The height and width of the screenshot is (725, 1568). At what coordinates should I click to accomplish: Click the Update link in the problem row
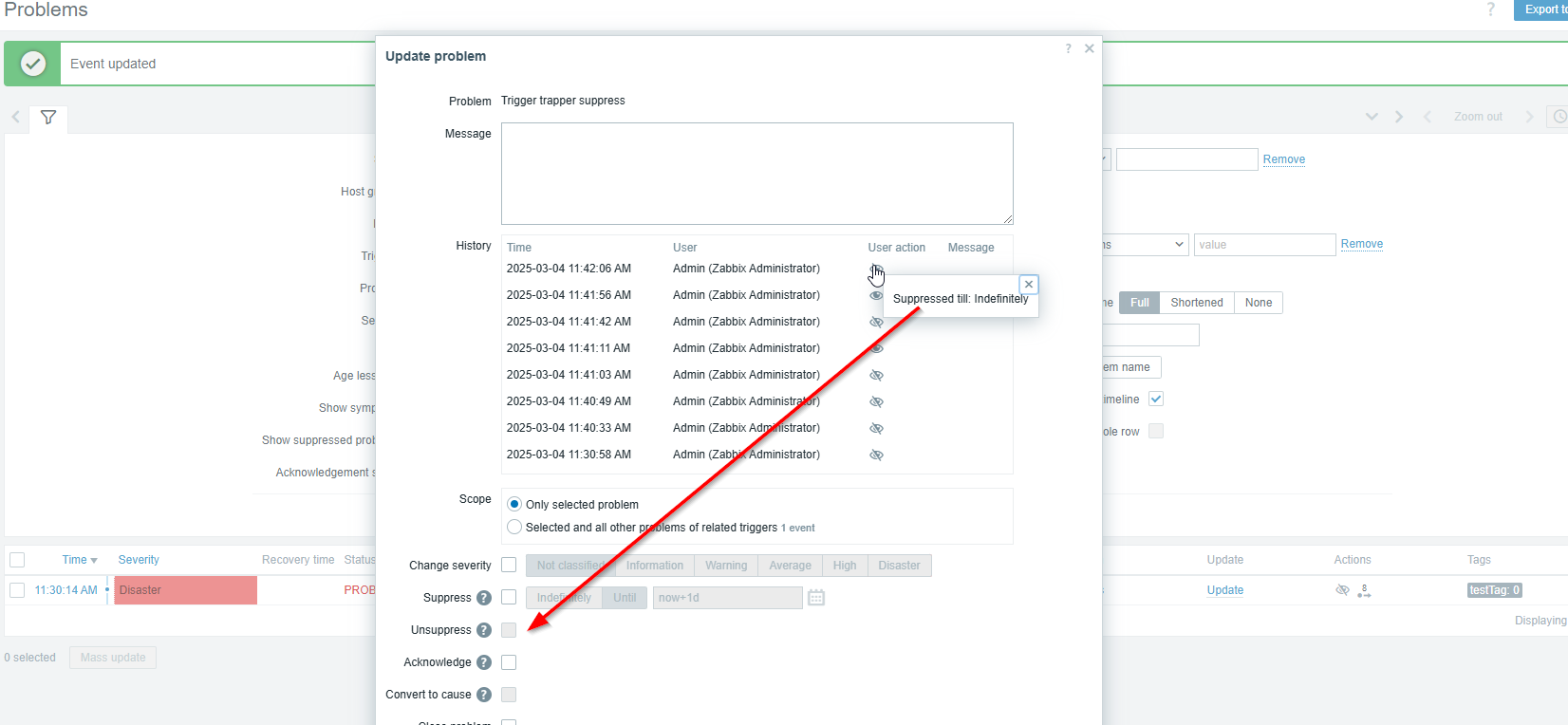[x=1224, y=590]
